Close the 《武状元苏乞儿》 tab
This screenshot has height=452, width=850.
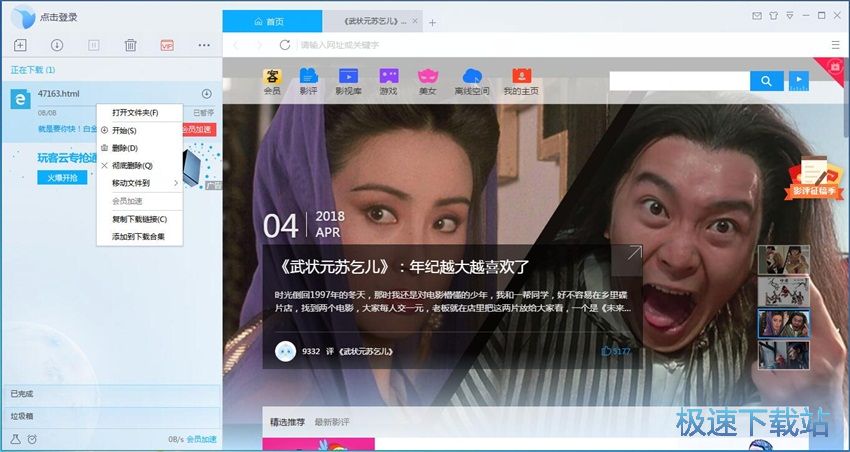(x=415, y=21)
